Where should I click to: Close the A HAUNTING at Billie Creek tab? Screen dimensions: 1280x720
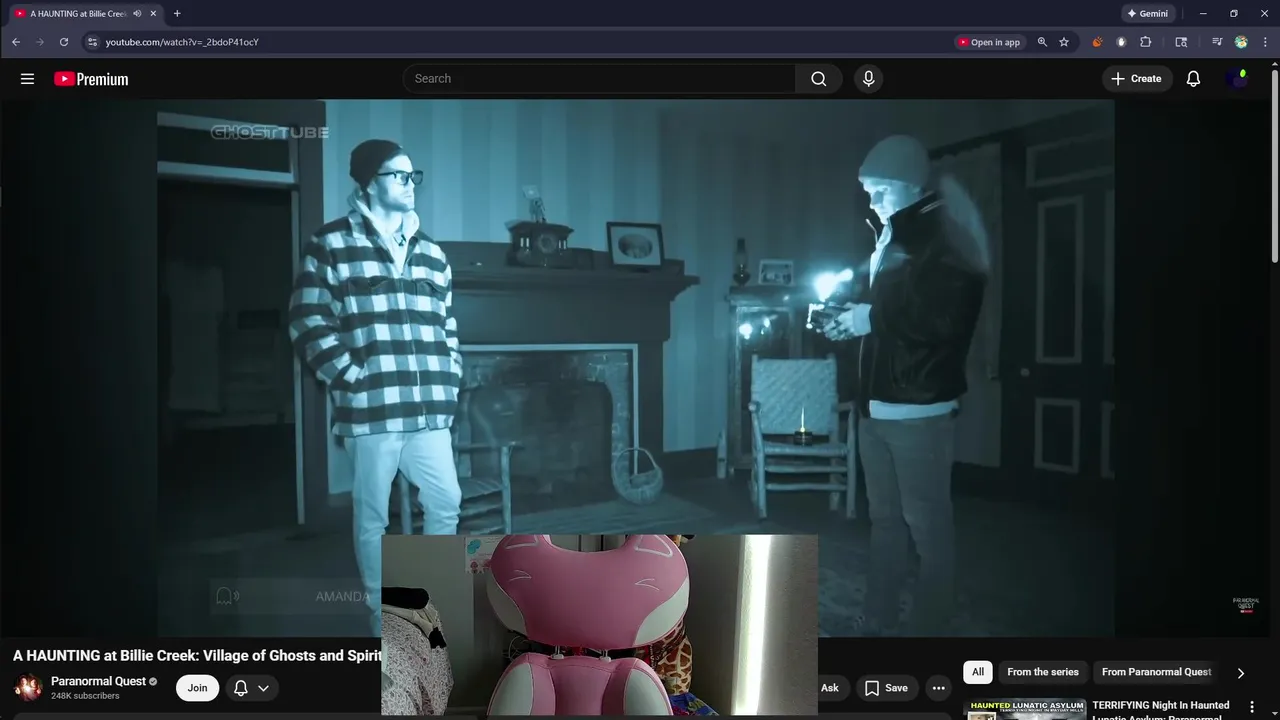153,14
